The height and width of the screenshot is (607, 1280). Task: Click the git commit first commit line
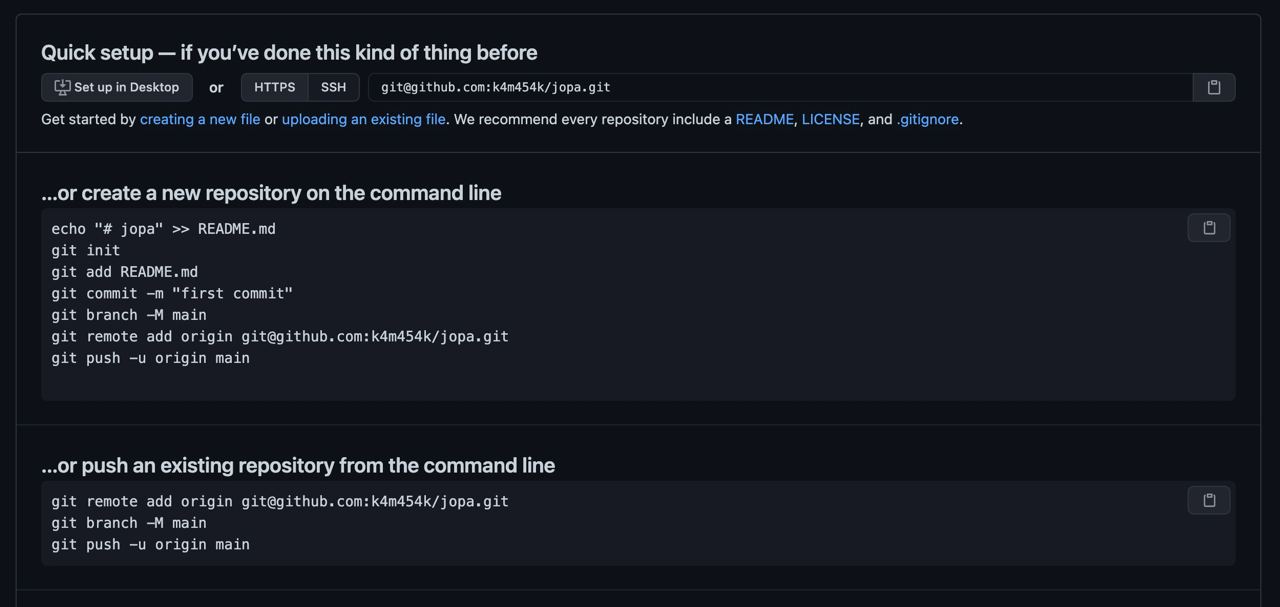[172, 293]
